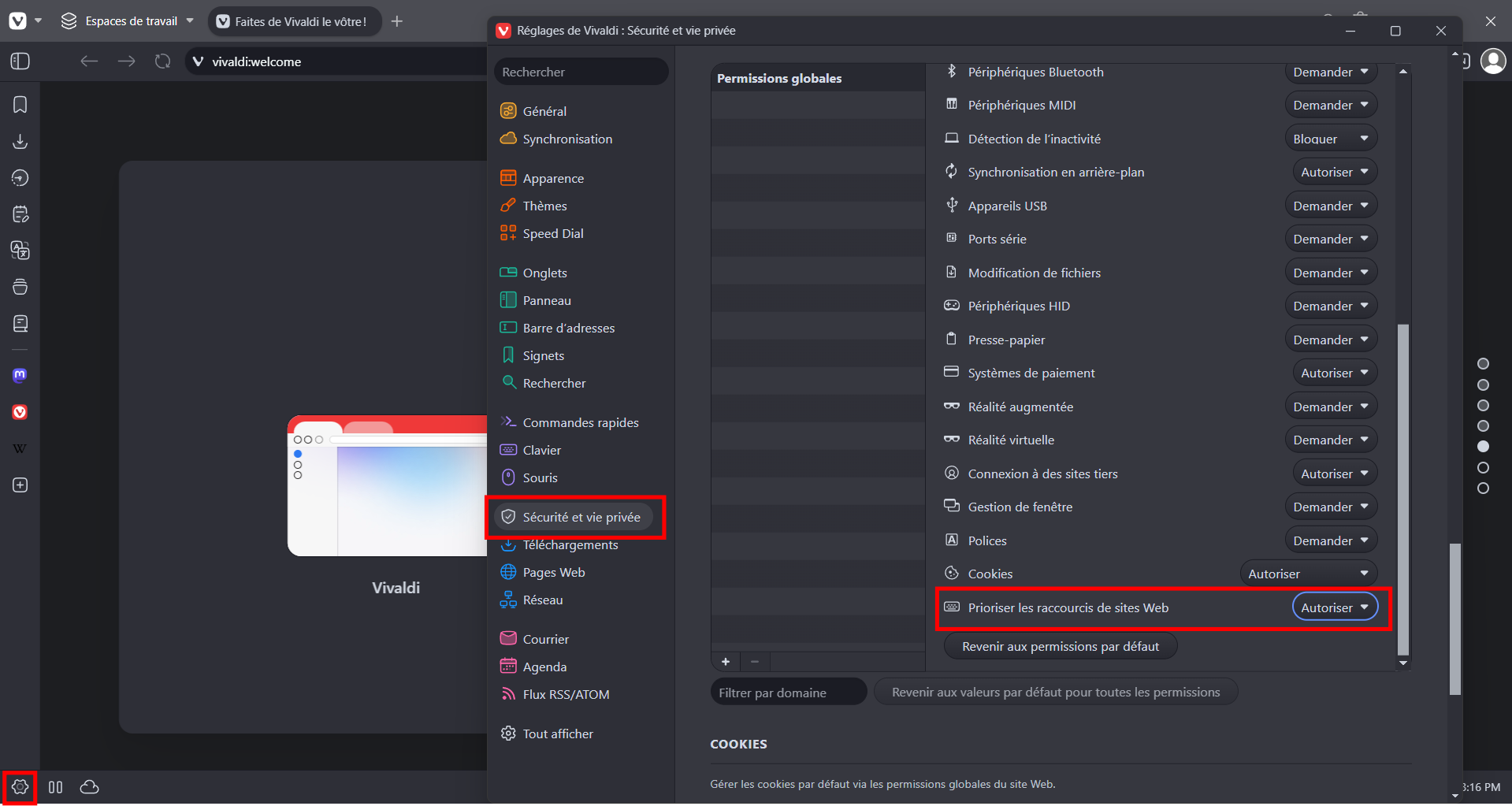This screenshot has width=1512, height=806.
Task: Switch to the Sécurité et vie privée section
Action: pos(575,517)
